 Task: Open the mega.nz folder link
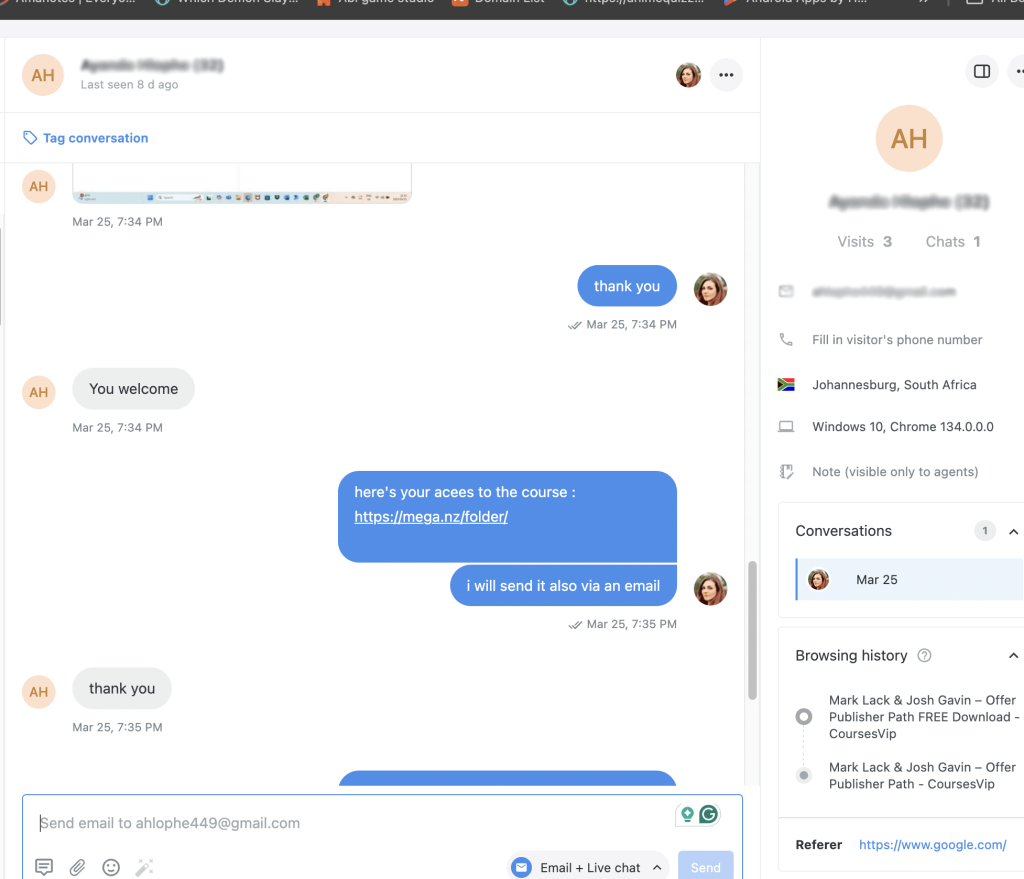point(431,517)
